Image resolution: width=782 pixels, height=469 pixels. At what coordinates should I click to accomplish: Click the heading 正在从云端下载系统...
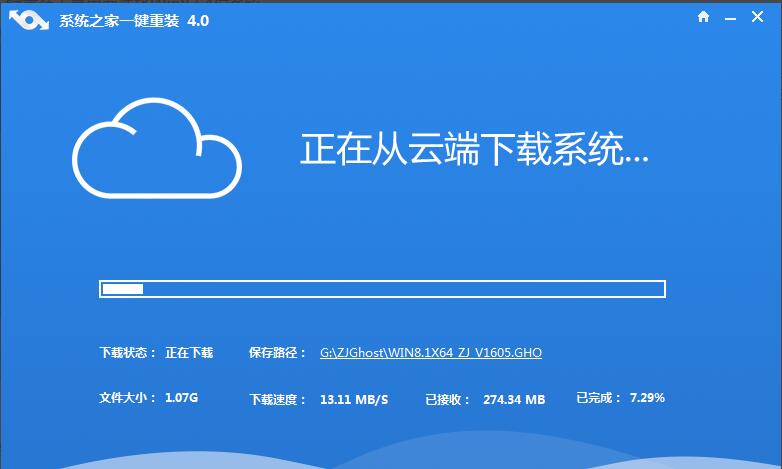(474, 149)
